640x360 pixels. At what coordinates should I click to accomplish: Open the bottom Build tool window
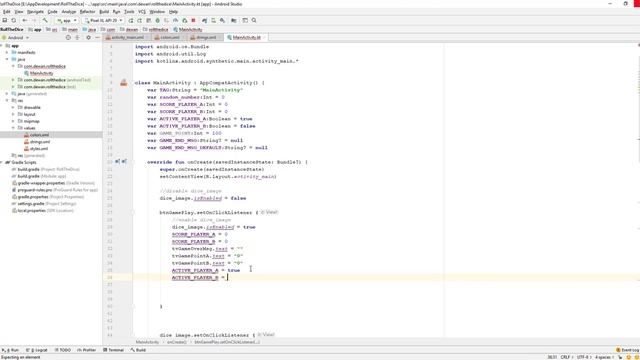(138, 350)
